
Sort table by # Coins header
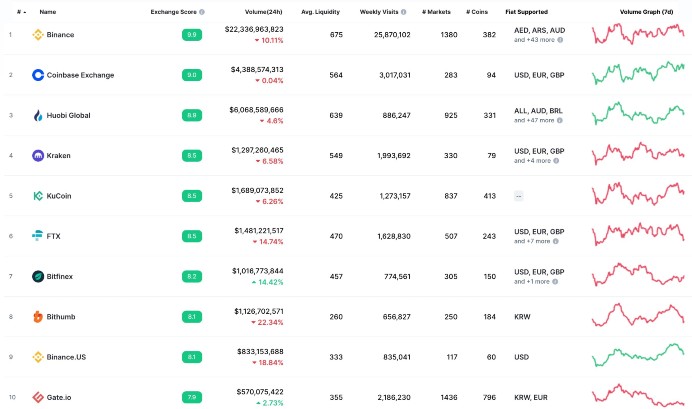pyautogui.click(x=477, y=12)
